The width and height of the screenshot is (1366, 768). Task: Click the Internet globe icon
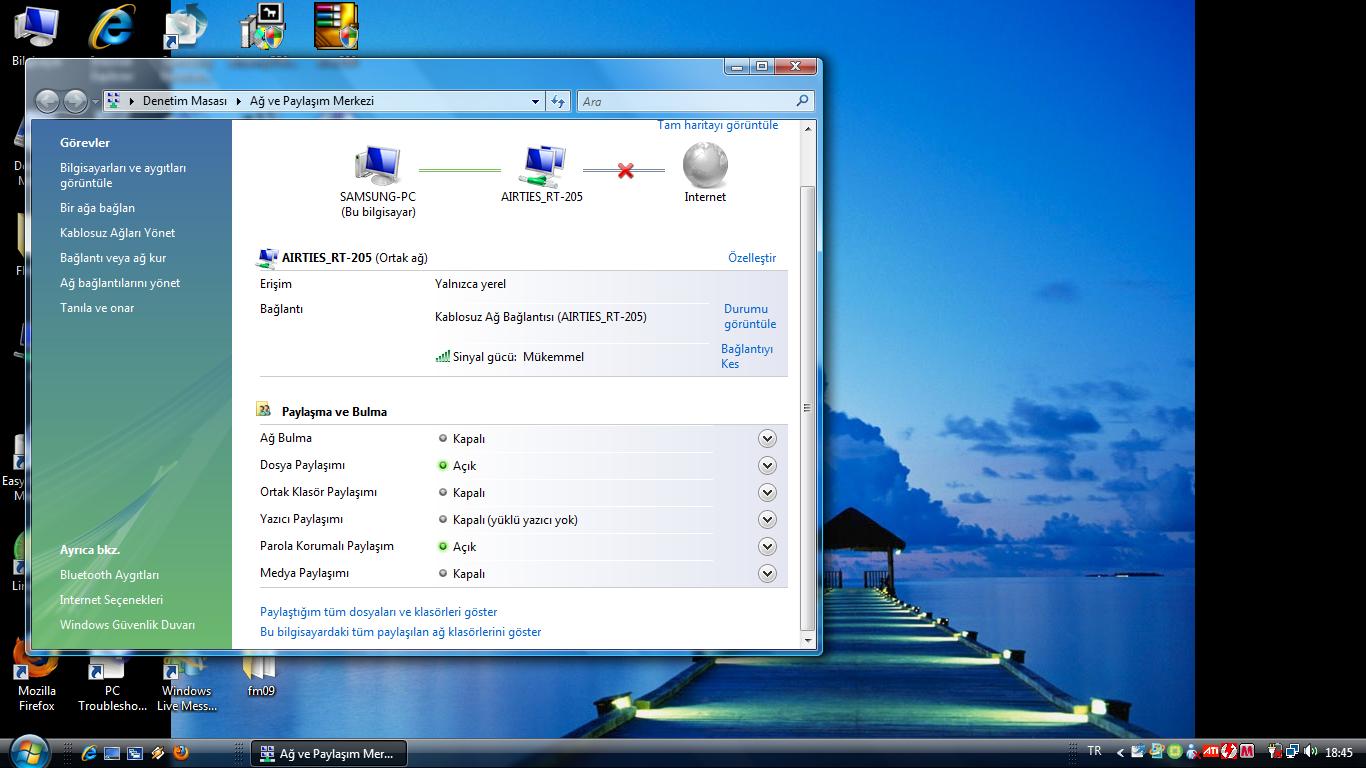pos(705,166)
